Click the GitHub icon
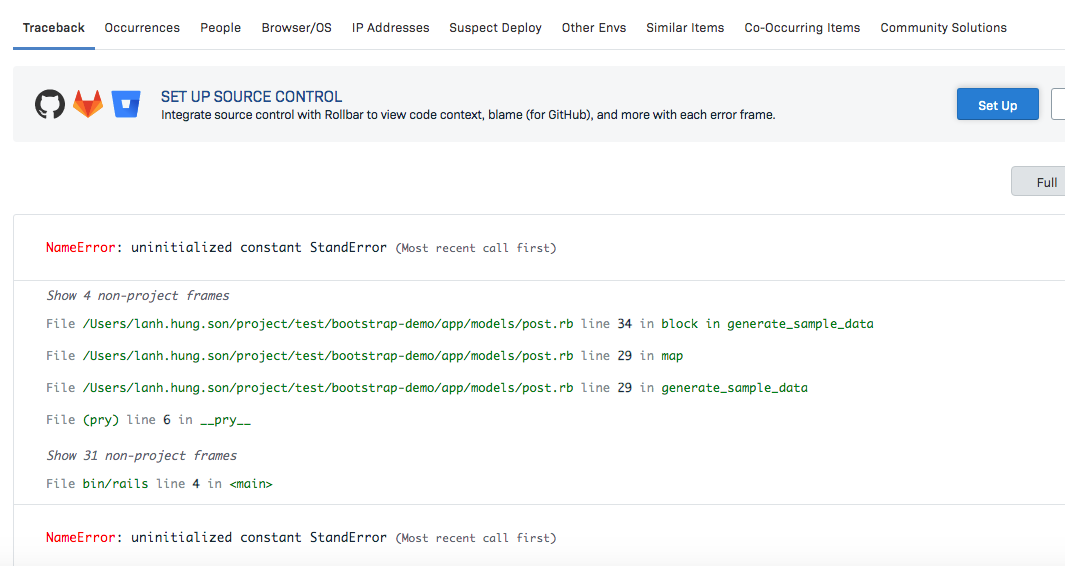Image resolution: width=1065 pixels, height=566 pixels. 50,105
